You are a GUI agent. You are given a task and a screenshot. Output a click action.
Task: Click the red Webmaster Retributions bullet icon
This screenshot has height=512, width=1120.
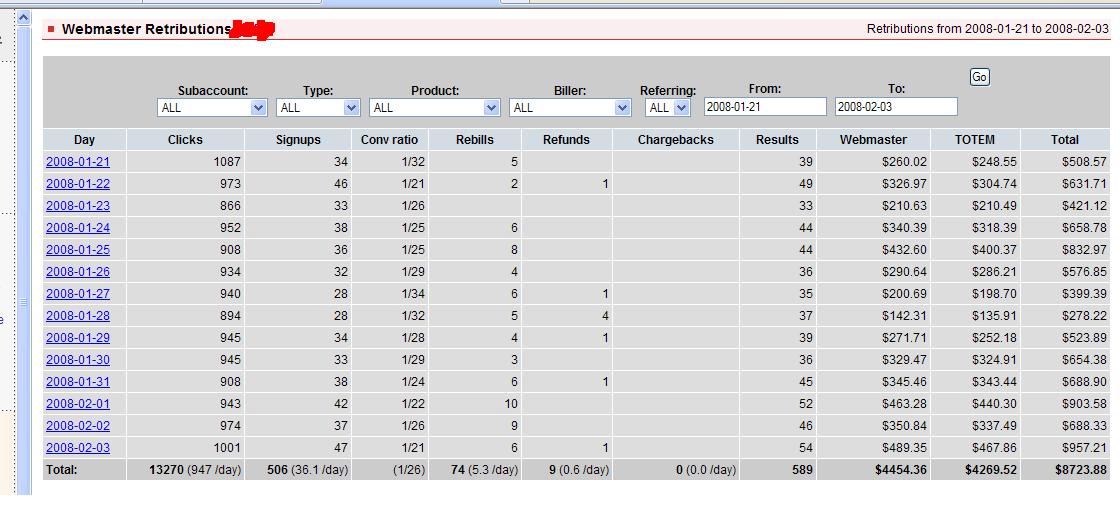point(51,29)
